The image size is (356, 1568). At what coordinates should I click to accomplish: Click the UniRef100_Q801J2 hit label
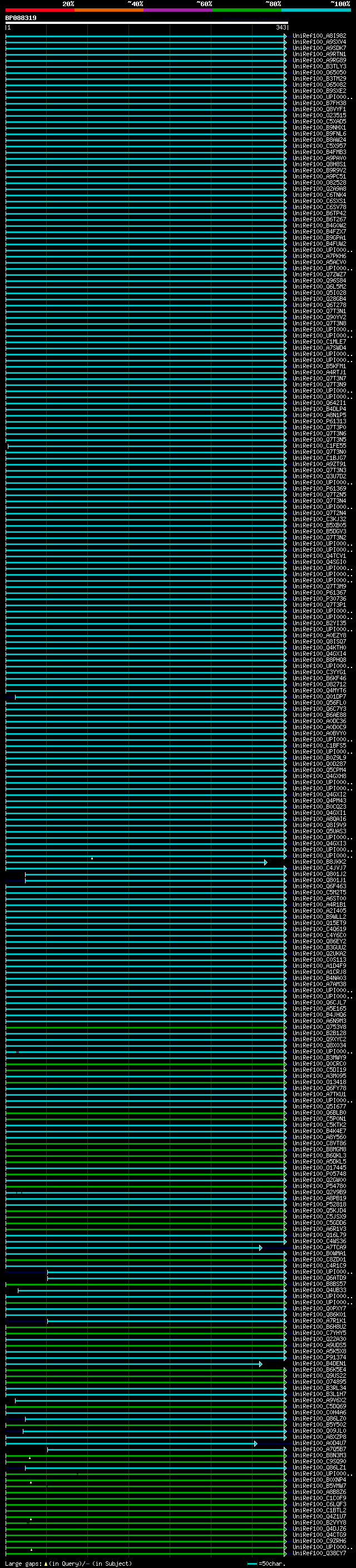point(319,874)
